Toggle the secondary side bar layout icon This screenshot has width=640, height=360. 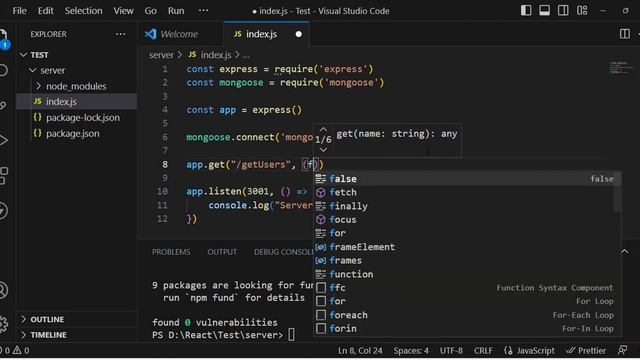point(563,11)
